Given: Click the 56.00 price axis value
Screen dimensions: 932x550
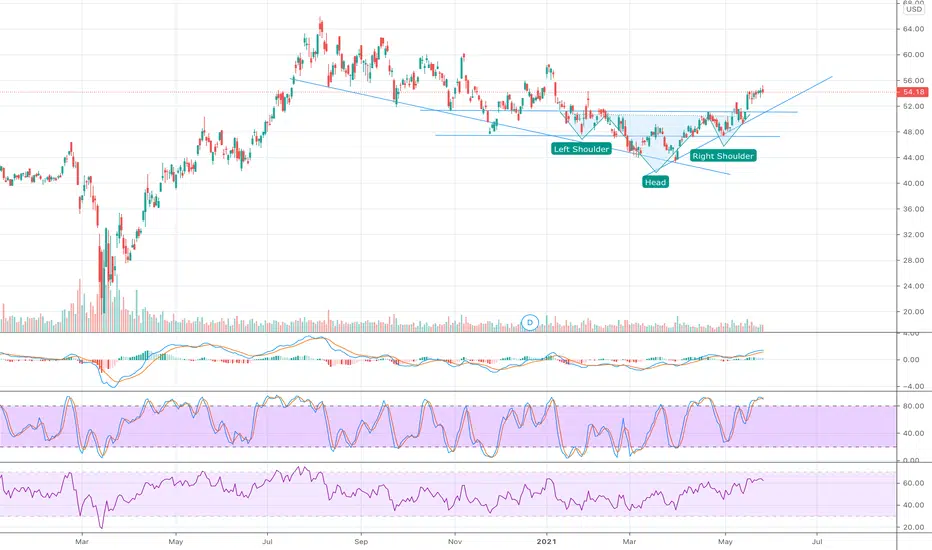Looking at the screenshot, I should point(913,80).
